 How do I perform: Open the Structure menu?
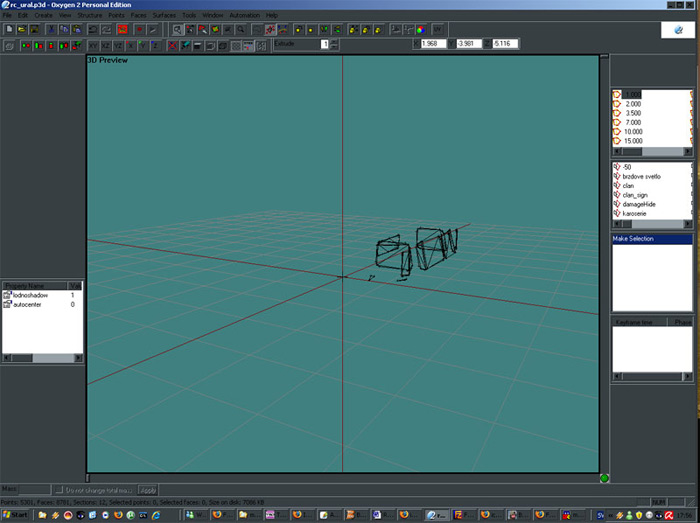[x=89, y=16]
